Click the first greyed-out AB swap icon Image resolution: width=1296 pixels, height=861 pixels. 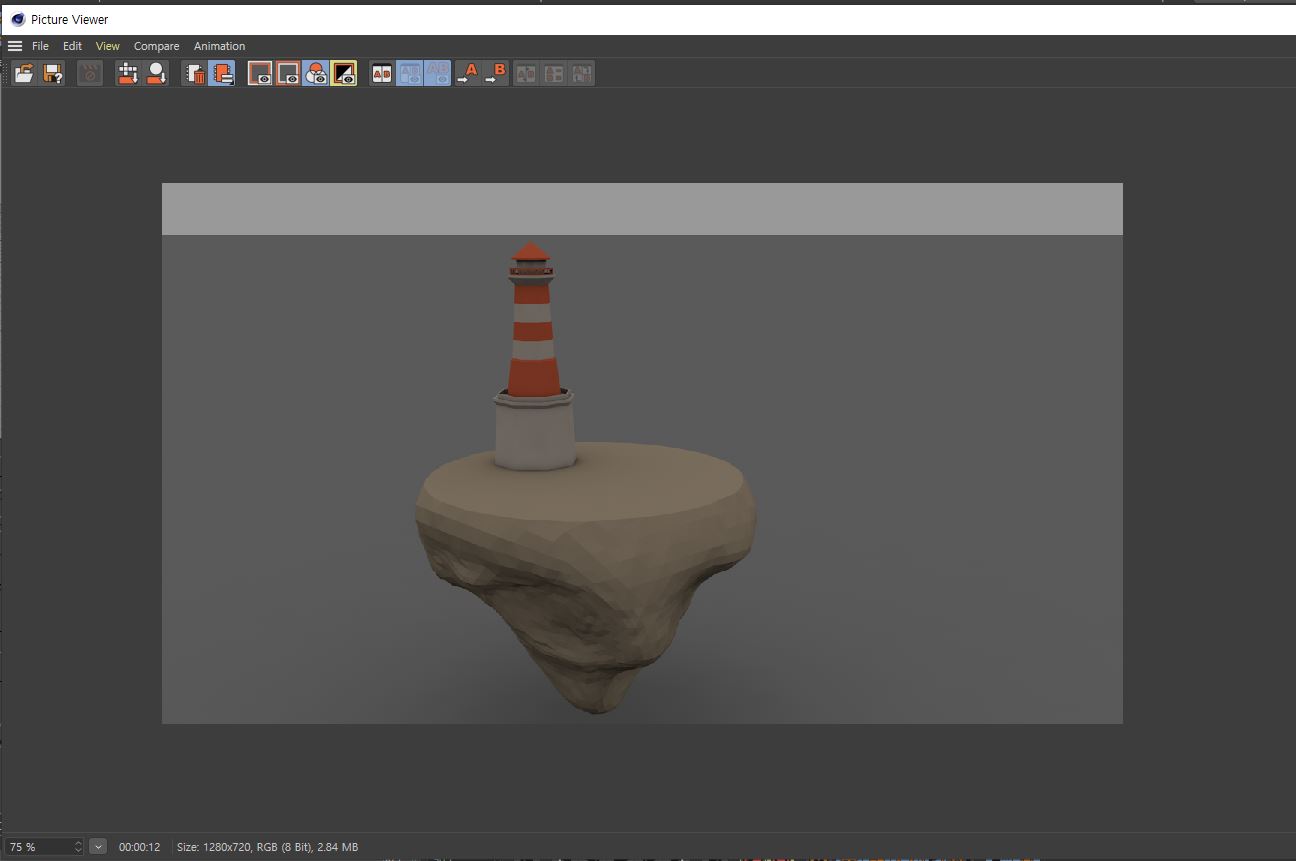(x=525, y=73)
